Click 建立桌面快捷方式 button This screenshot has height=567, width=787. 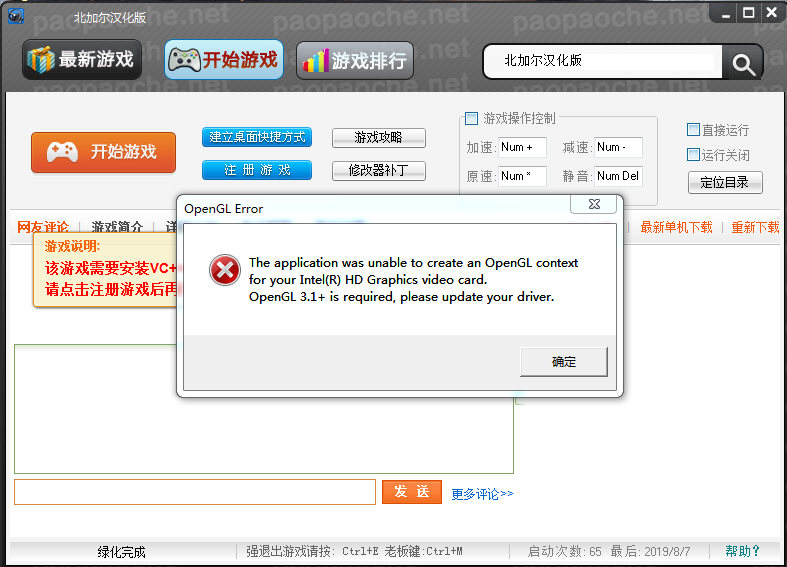[257, 137]
